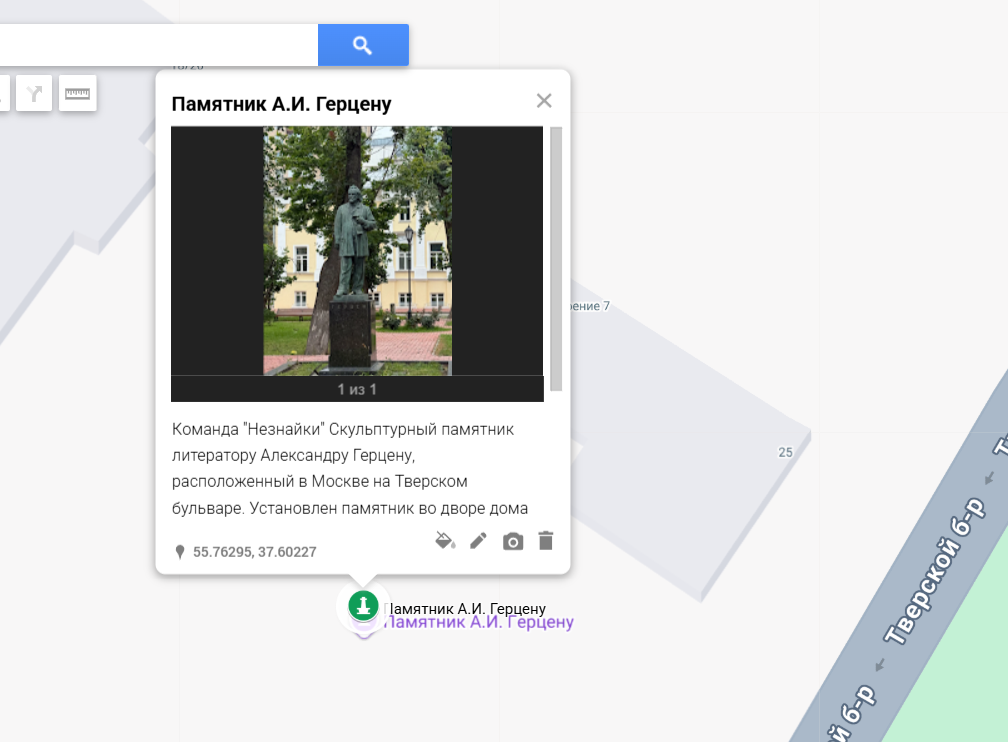The width and height of the screenshot is (1008, 742).
Task: Delete the feature with the trash icon
Action: [545, 541]
